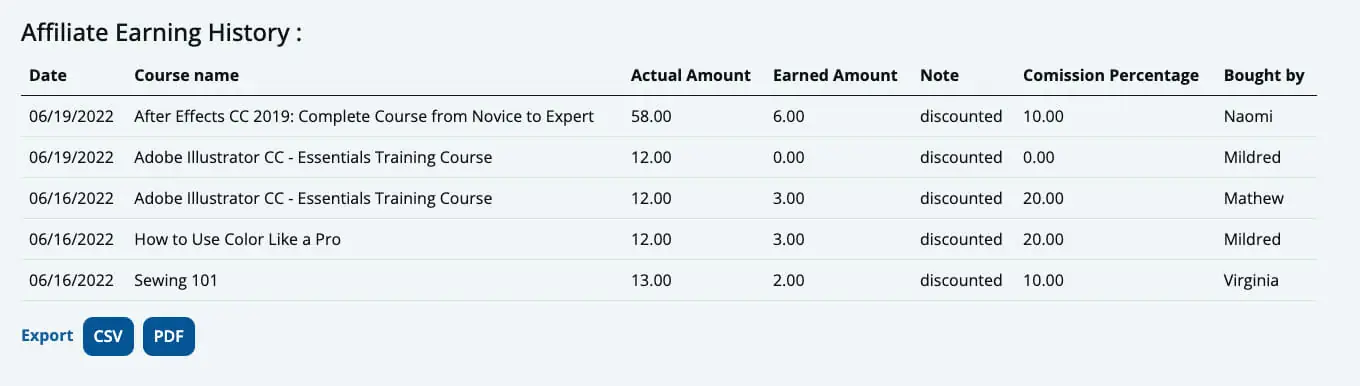Click buyer name Virginia
Screen dimensions: 1360x386
(1251, 280)
